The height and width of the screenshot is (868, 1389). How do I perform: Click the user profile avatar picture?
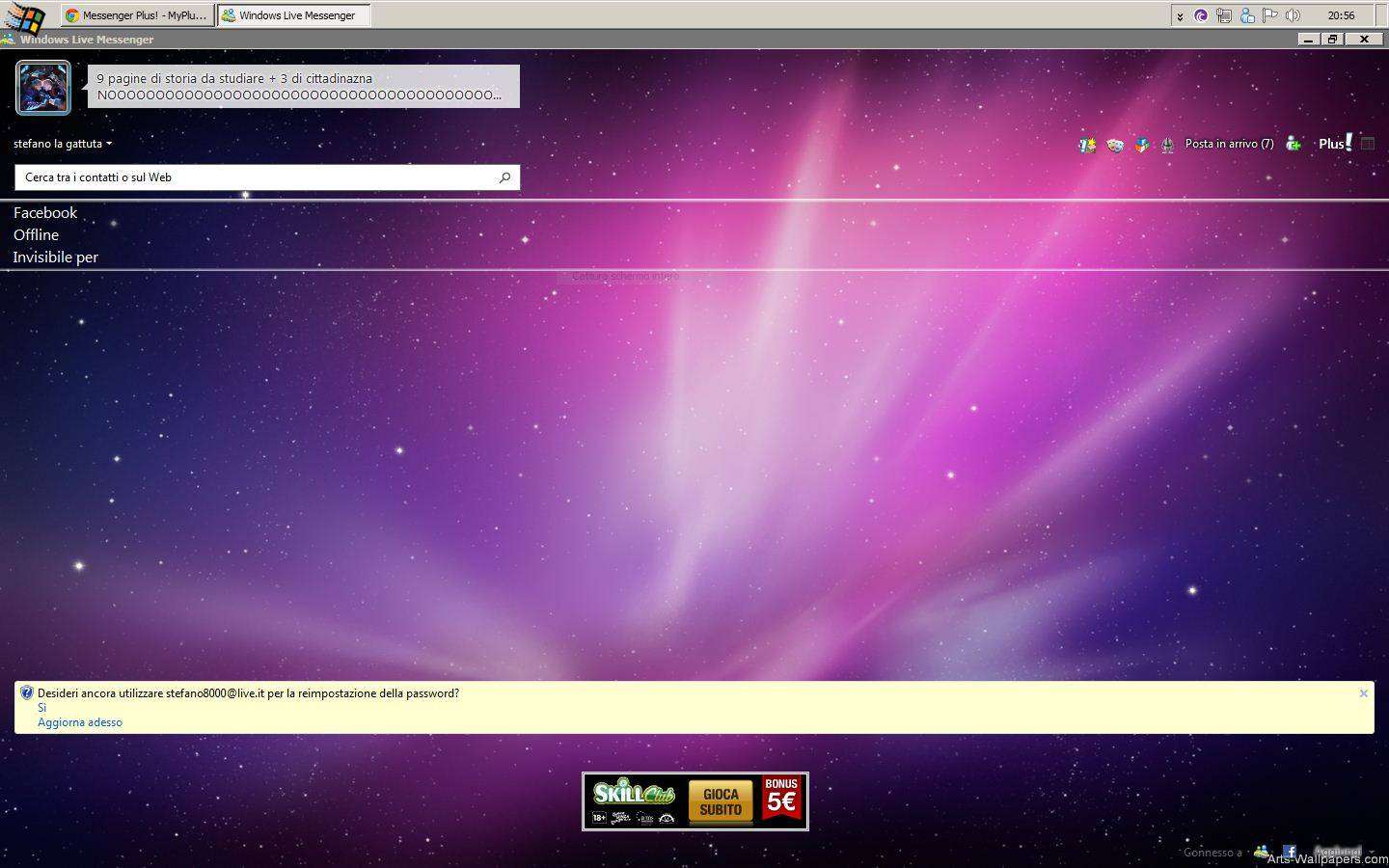point(43,88)
